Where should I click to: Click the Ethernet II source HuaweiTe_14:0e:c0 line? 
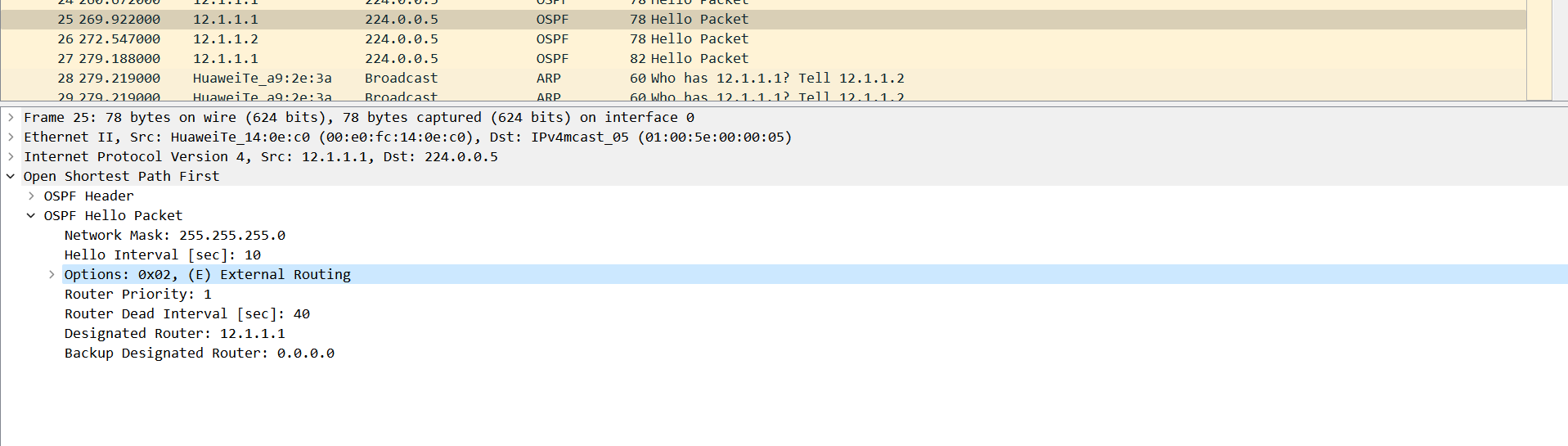(407, 137)
